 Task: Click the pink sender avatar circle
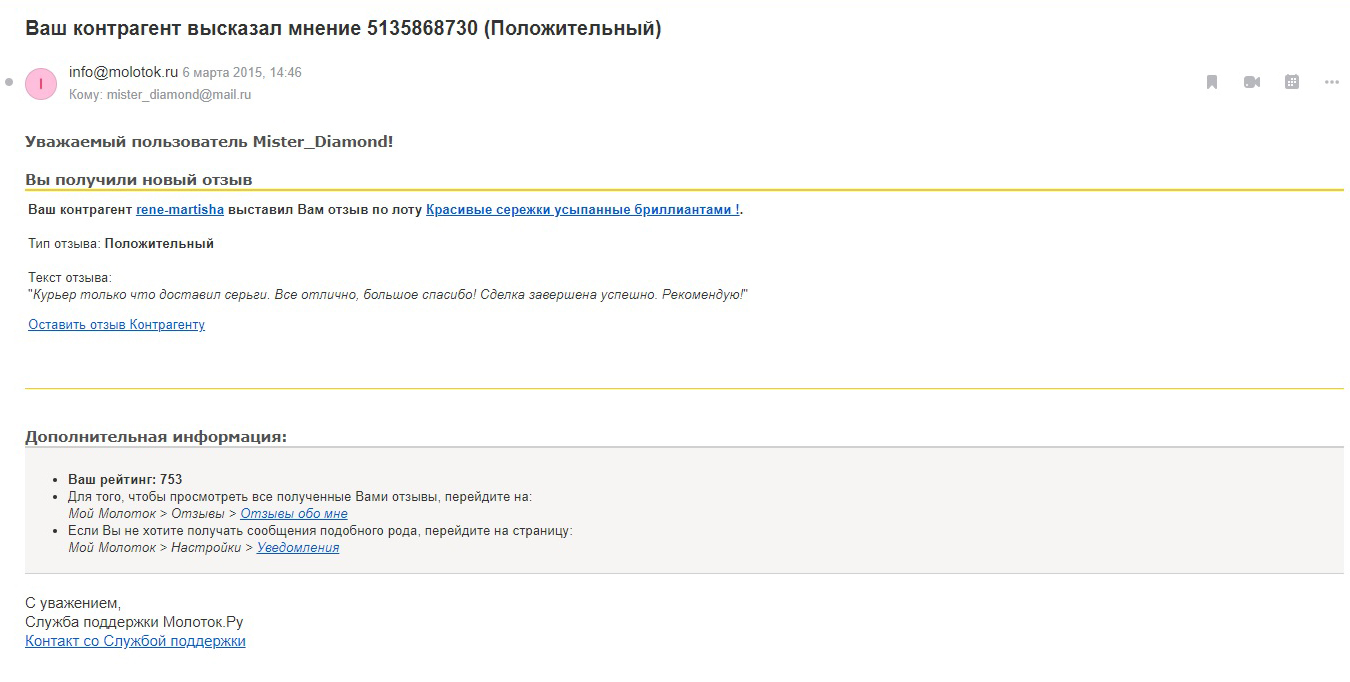point(41,84)
